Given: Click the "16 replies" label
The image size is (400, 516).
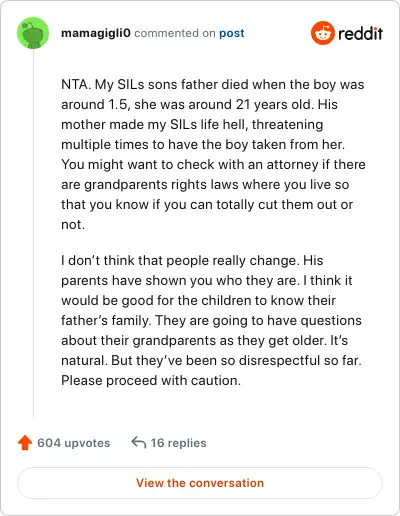Looking at the screenshot, I should click(178, 443).
